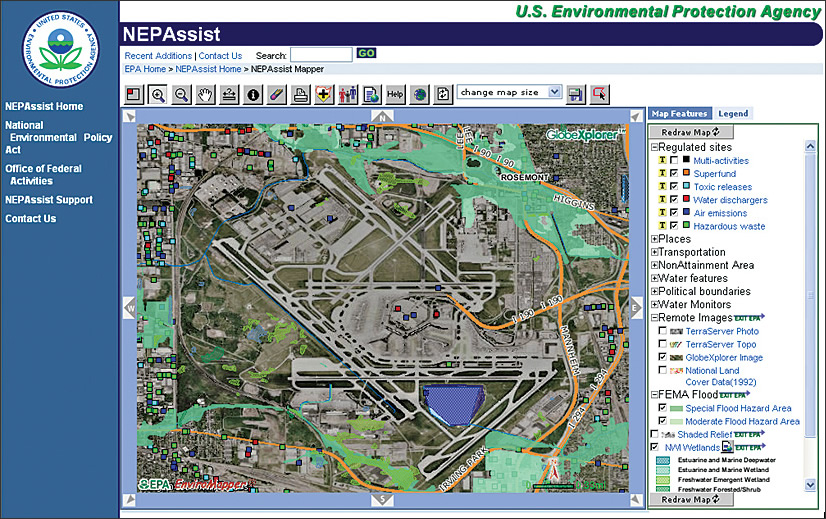Click the globe full-extent icon
826x519 pixels.
pos(419,95)
